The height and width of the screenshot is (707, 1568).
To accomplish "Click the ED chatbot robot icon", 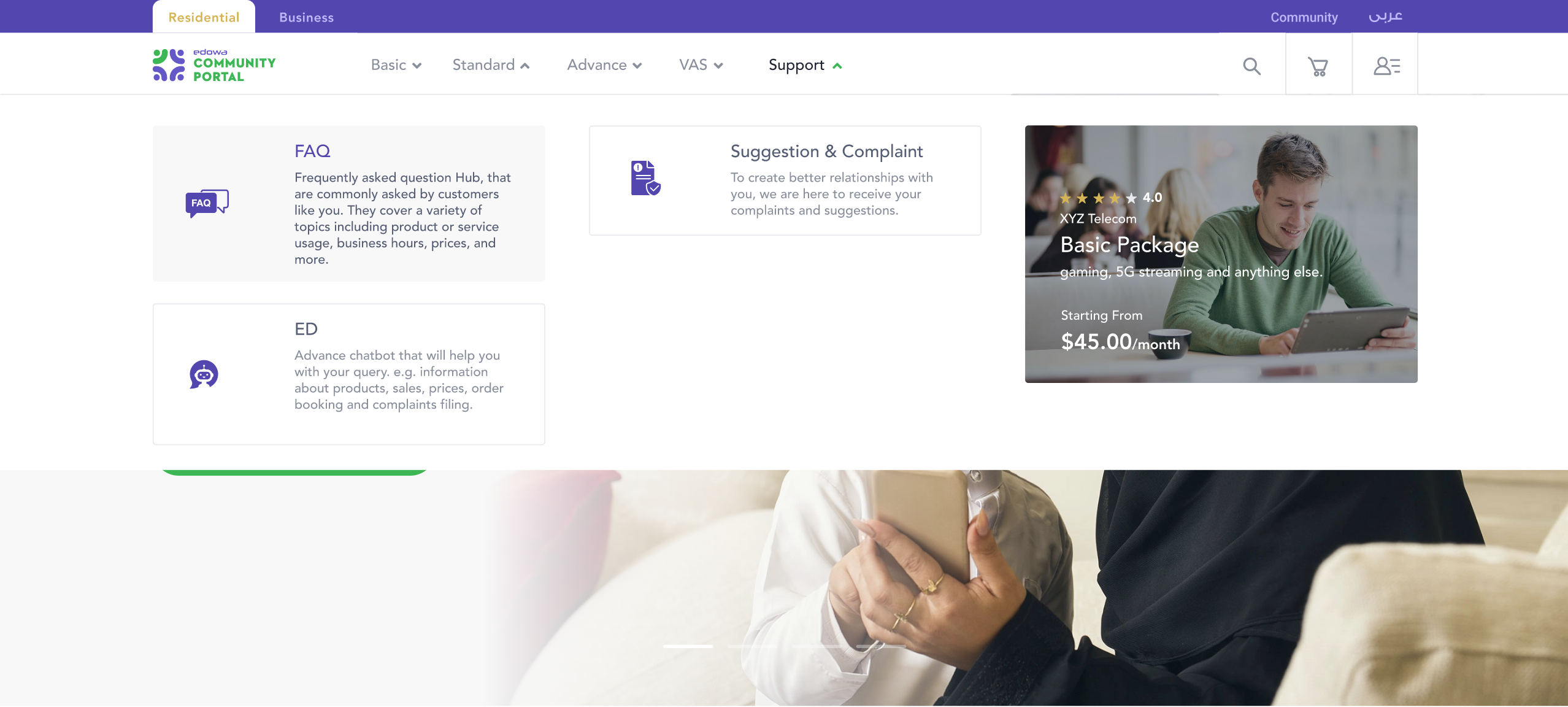I will point(204,374).
